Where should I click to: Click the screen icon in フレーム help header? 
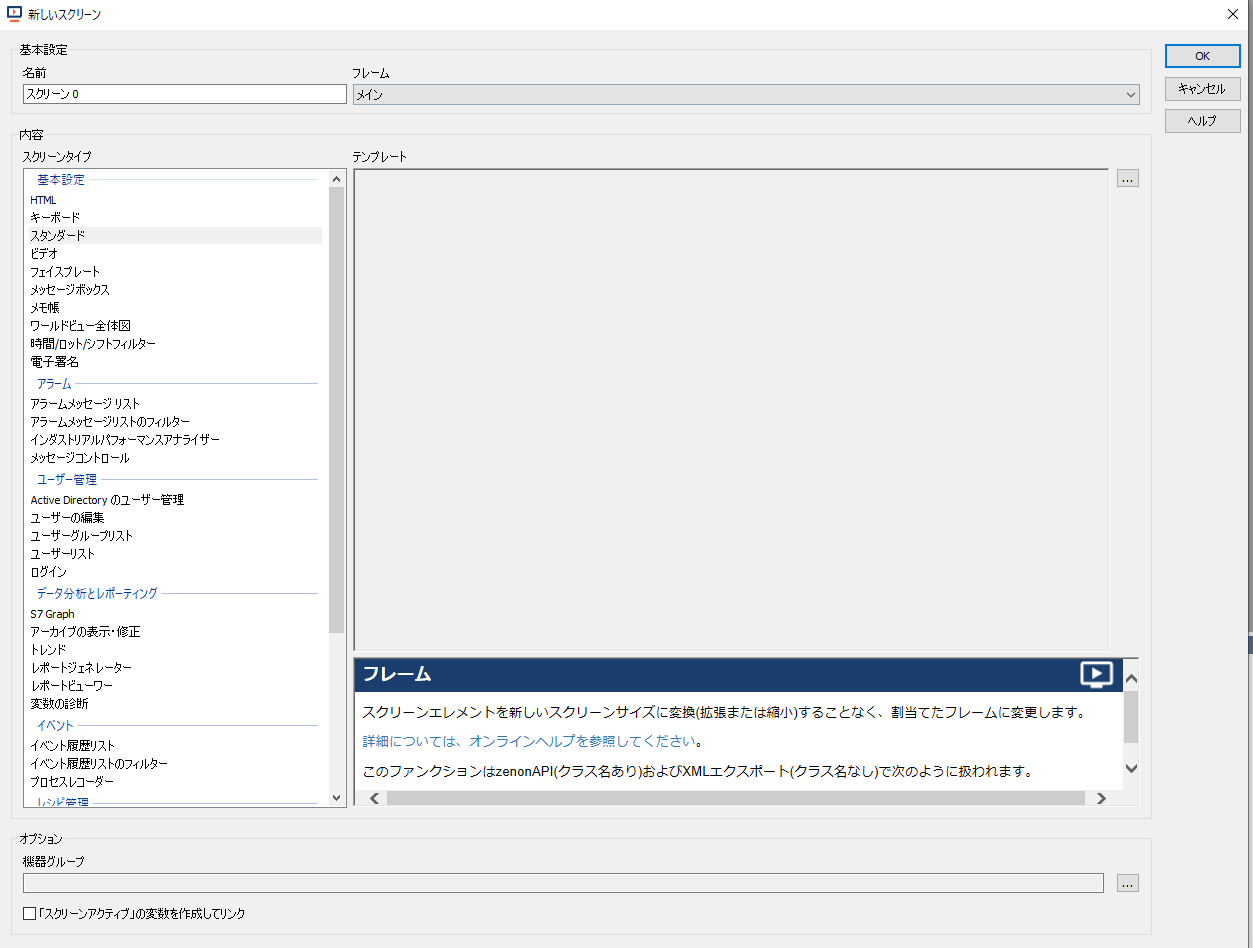[x=1096, y=675]
